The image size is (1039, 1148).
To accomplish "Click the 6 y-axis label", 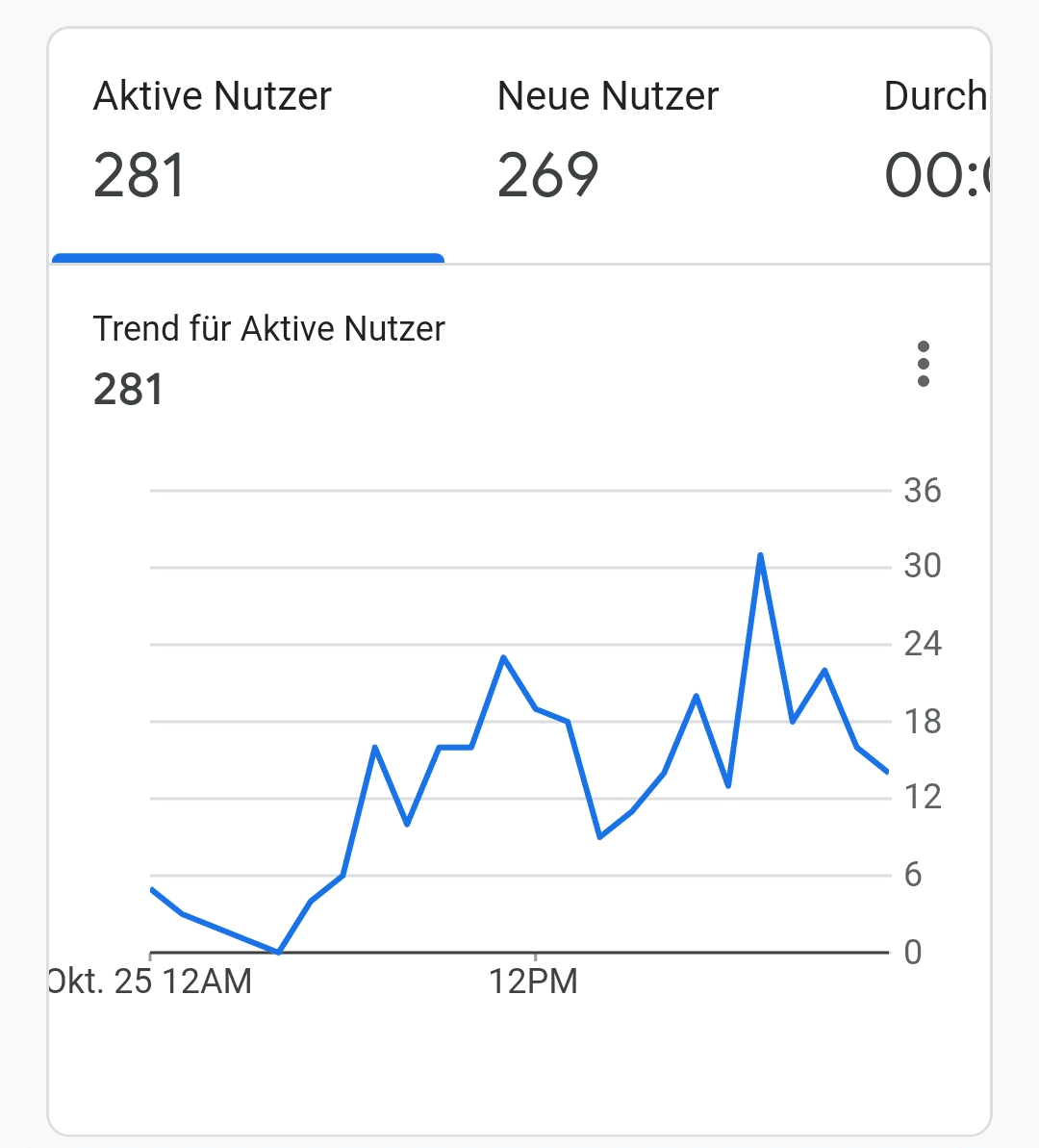I will point(913,875).
